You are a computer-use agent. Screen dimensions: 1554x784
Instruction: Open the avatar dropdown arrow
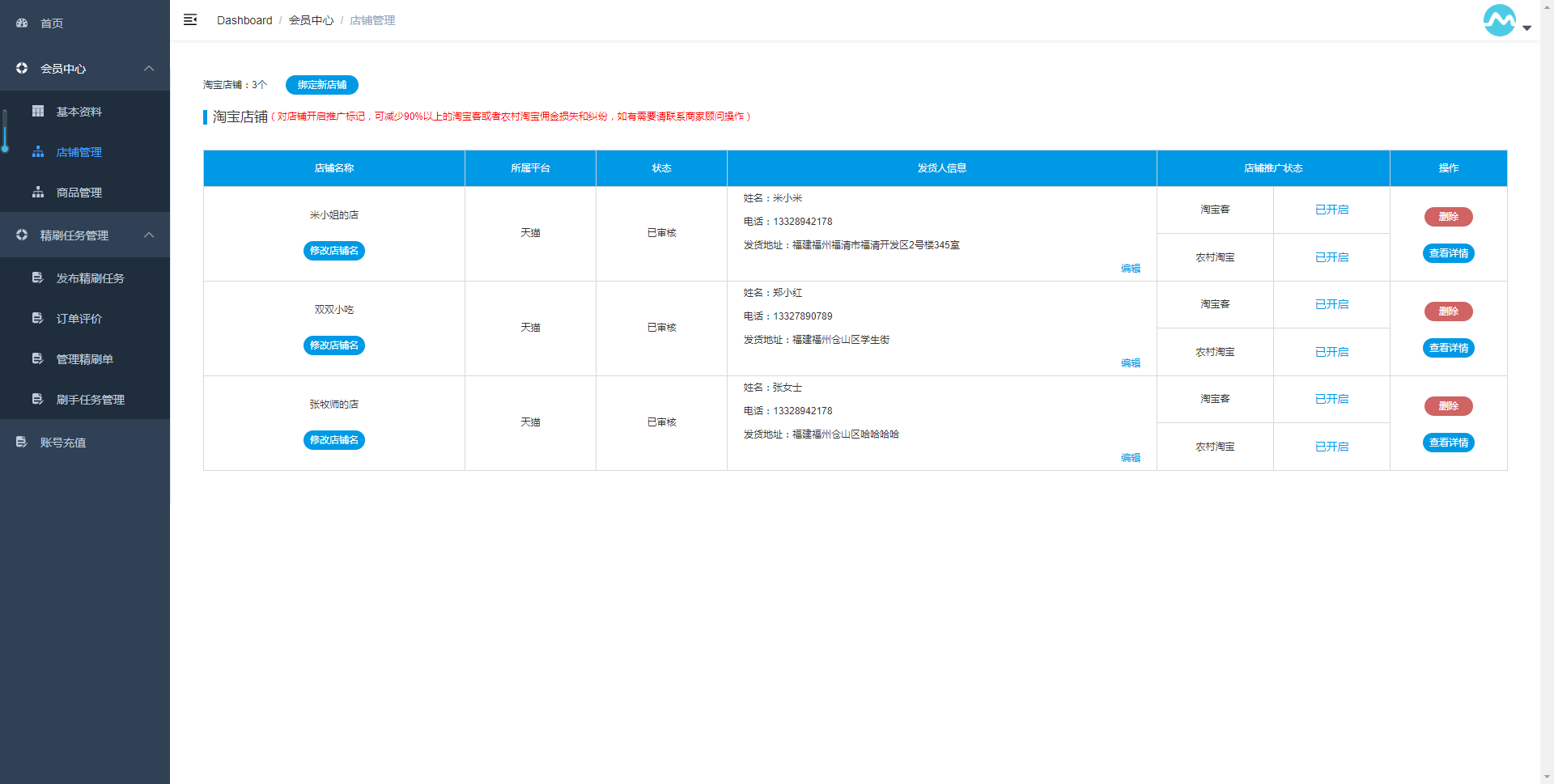(1527, 28)
